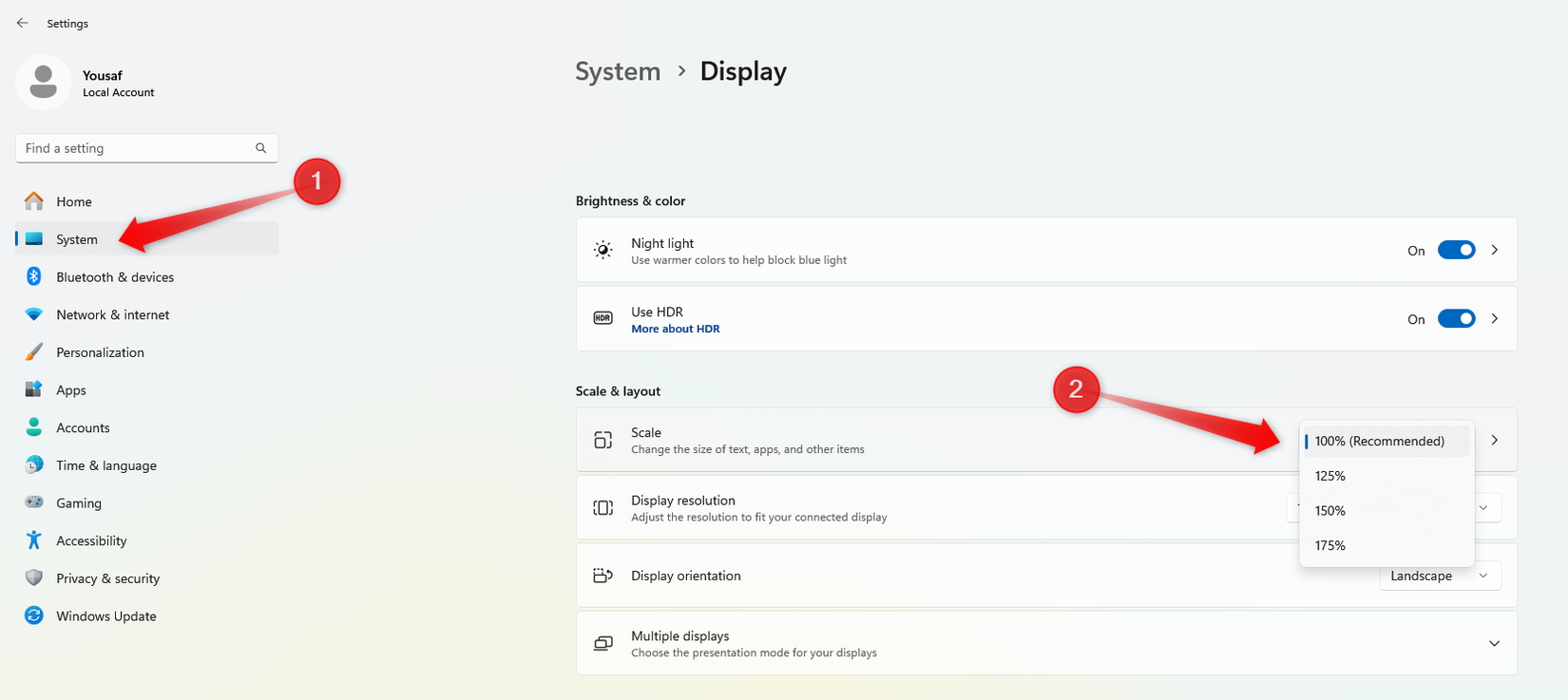1568x700 pixels.
Task: Expand the Multiple displays section
Action: 1494,644
